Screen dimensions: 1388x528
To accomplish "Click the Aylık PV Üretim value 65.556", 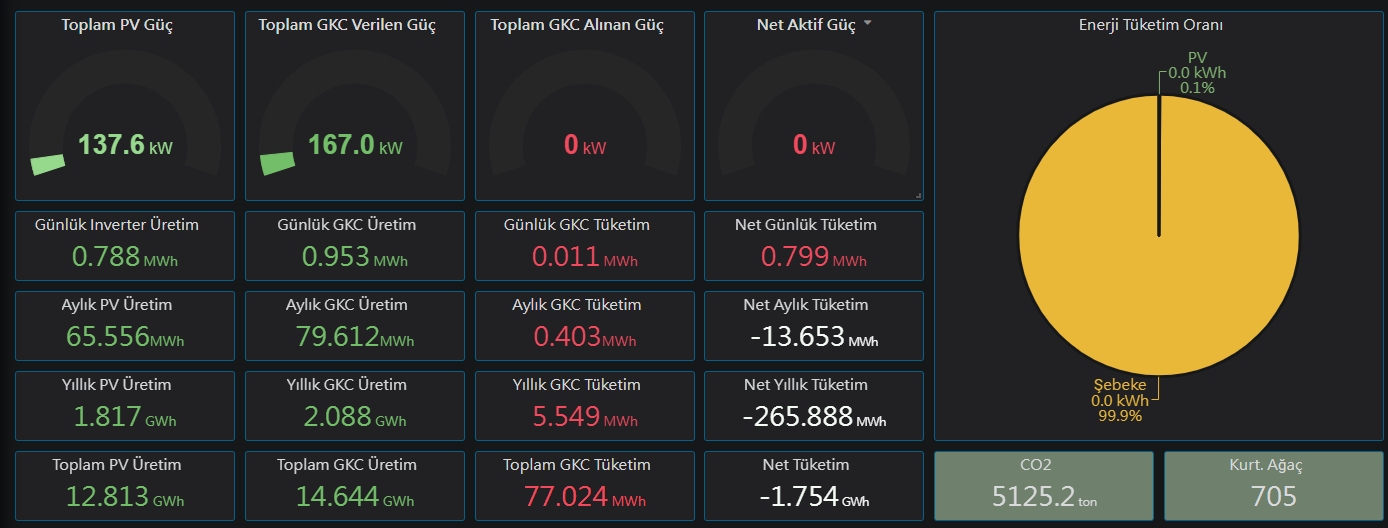I will click(108, 337).
